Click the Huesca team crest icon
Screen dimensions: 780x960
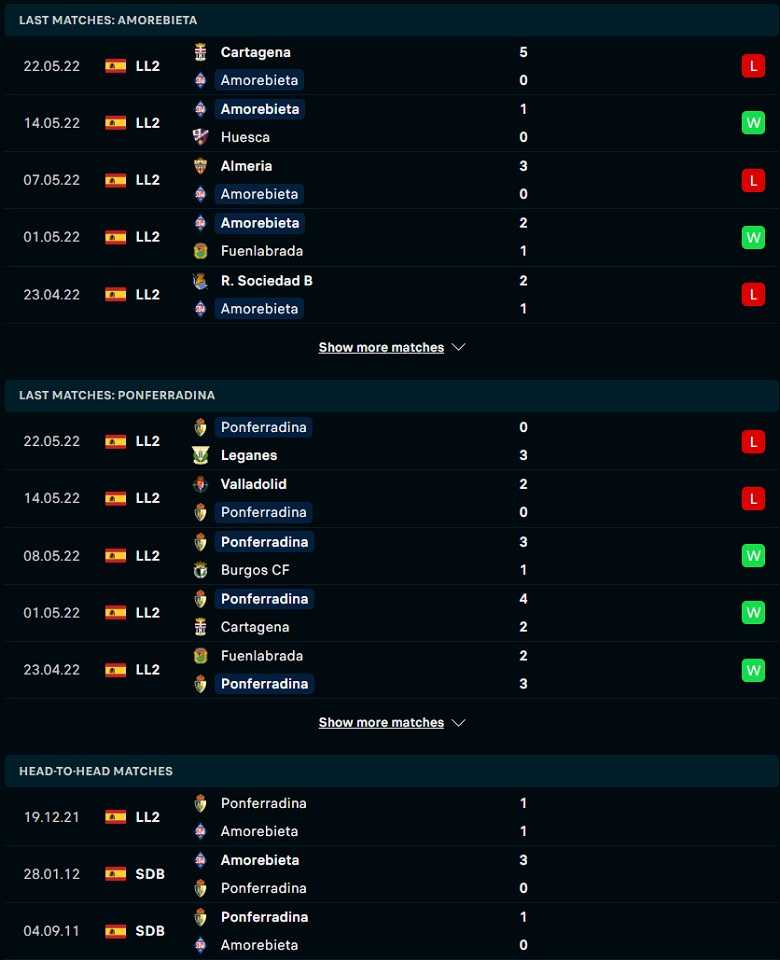tap(200, 137)
